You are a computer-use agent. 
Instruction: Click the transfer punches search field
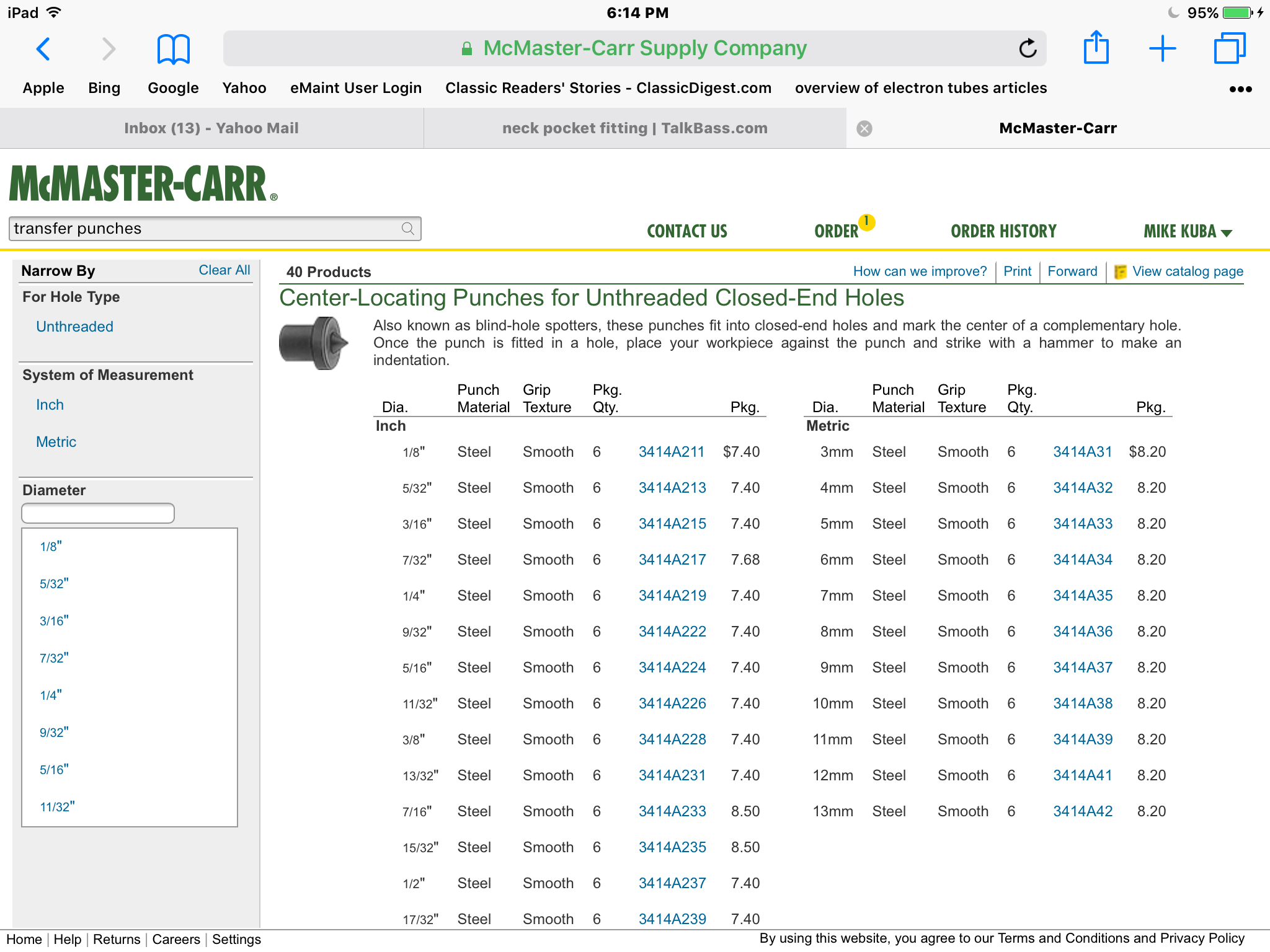coord(215,229)
